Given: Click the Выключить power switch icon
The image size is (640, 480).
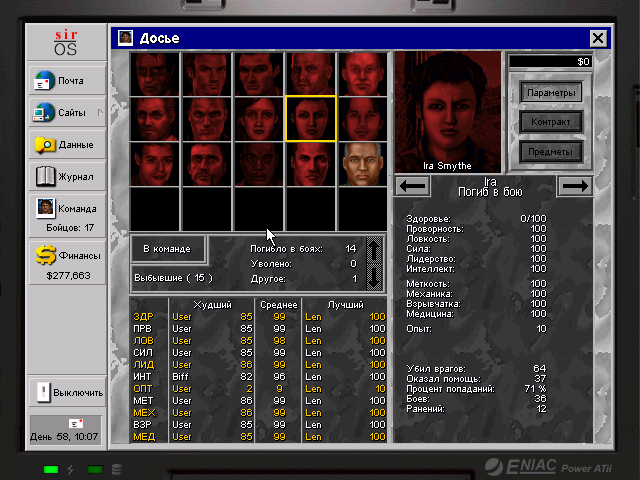Looking at the screenshot, I should (43, 392).
